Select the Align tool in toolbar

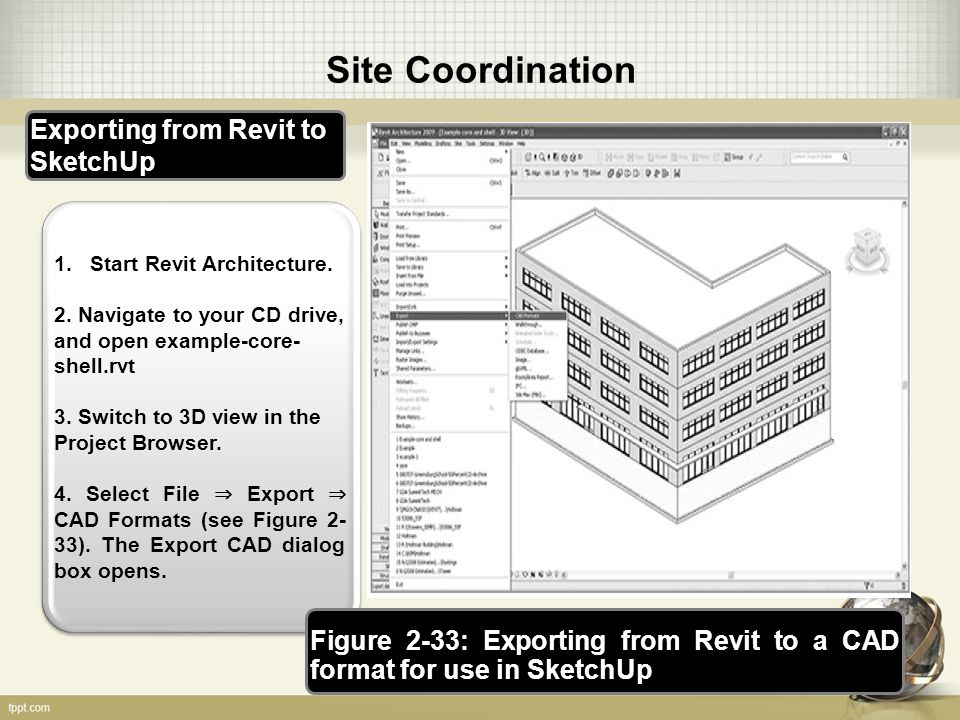point(533,173)
